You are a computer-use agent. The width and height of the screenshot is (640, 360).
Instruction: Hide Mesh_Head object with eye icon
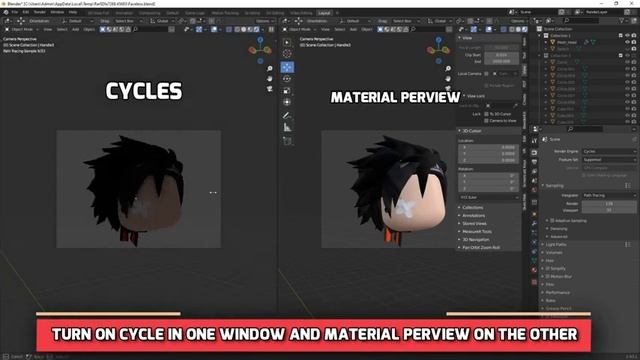pyautogui.click(x=627, y=42)
